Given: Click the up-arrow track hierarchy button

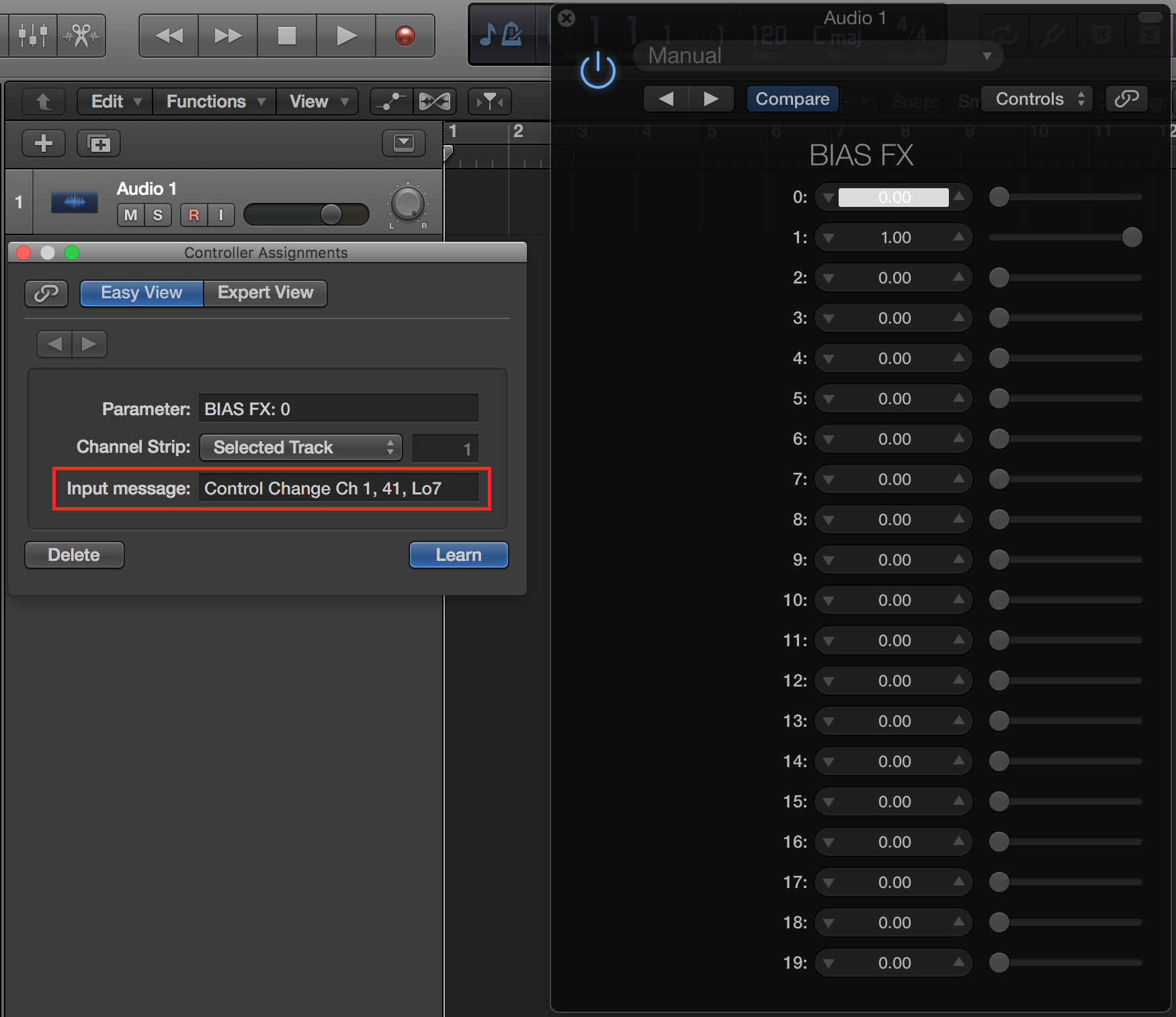Looking at the screenshot, I should (44, 101).
